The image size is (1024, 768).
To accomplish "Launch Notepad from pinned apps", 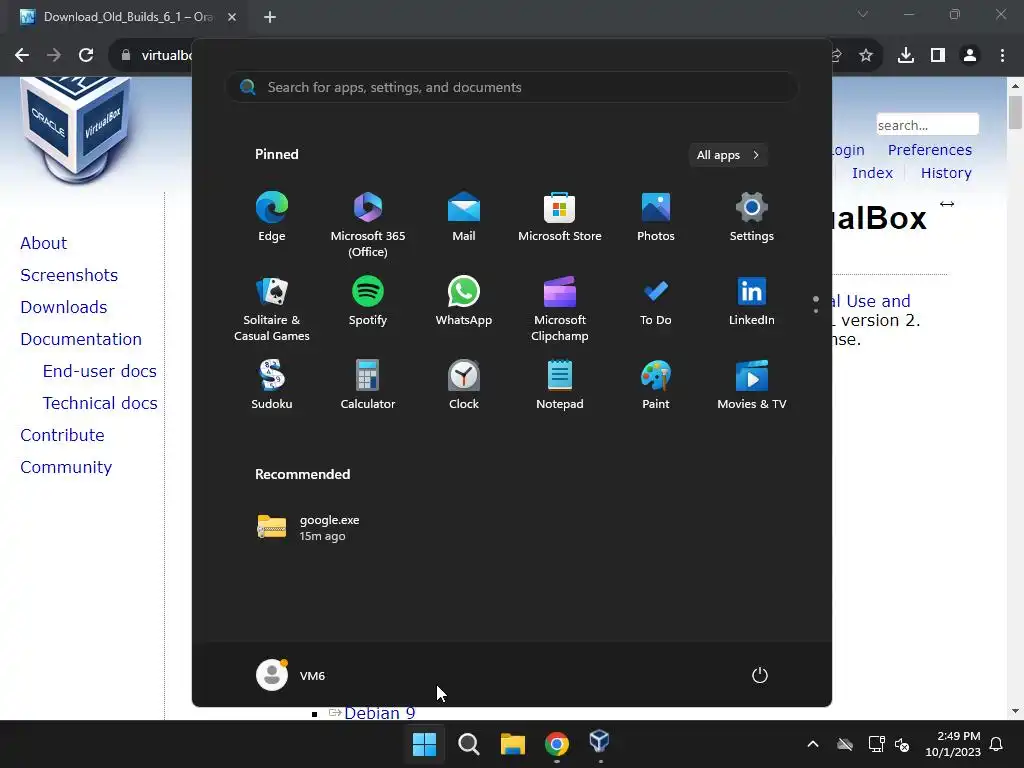I will [560, 385].
